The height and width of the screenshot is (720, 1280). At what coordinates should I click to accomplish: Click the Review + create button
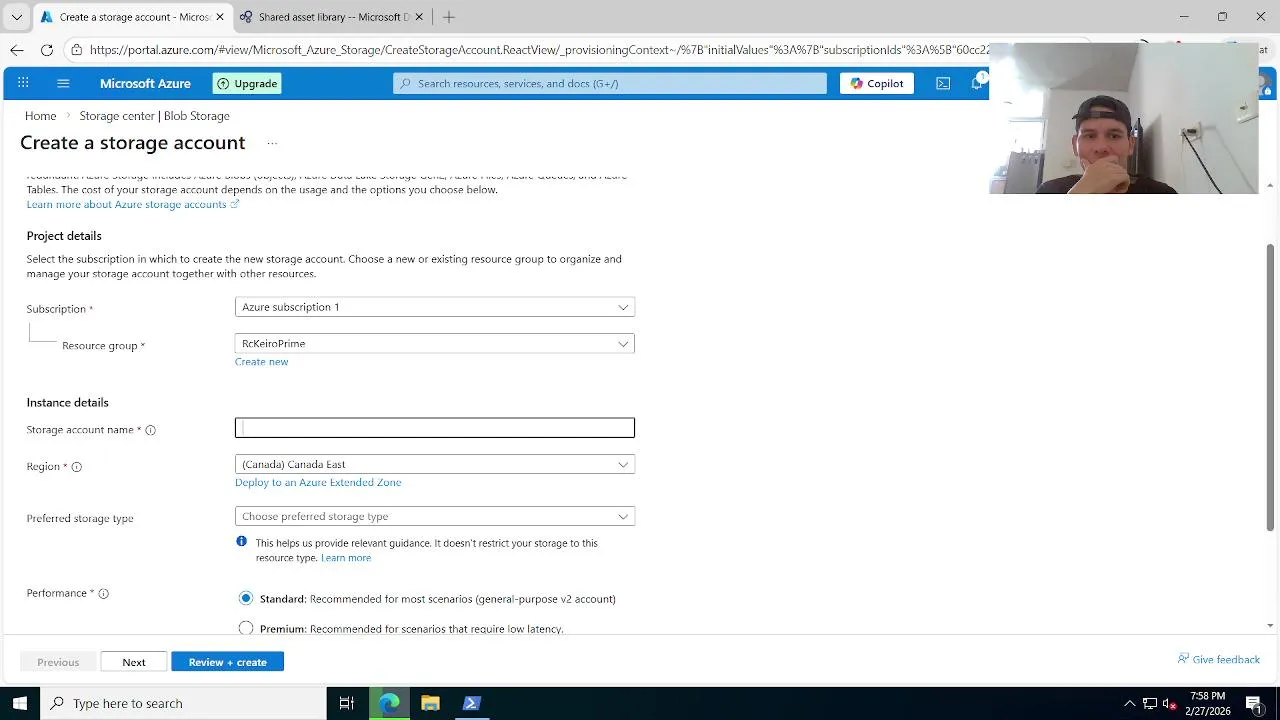228,662
